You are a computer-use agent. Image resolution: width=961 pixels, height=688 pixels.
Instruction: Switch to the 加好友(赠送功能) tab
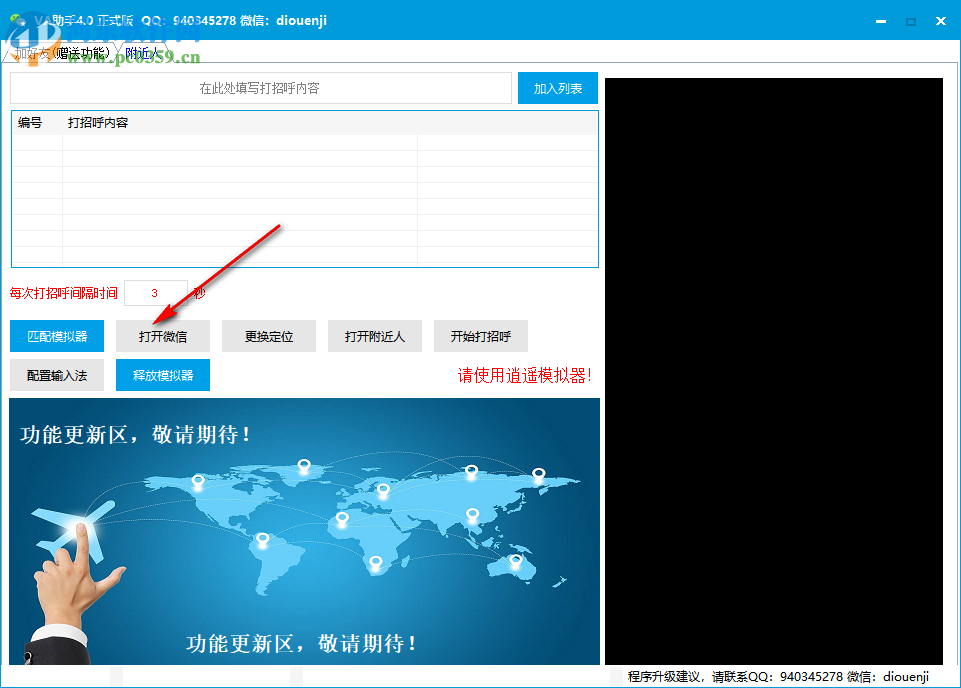(62, 53)
